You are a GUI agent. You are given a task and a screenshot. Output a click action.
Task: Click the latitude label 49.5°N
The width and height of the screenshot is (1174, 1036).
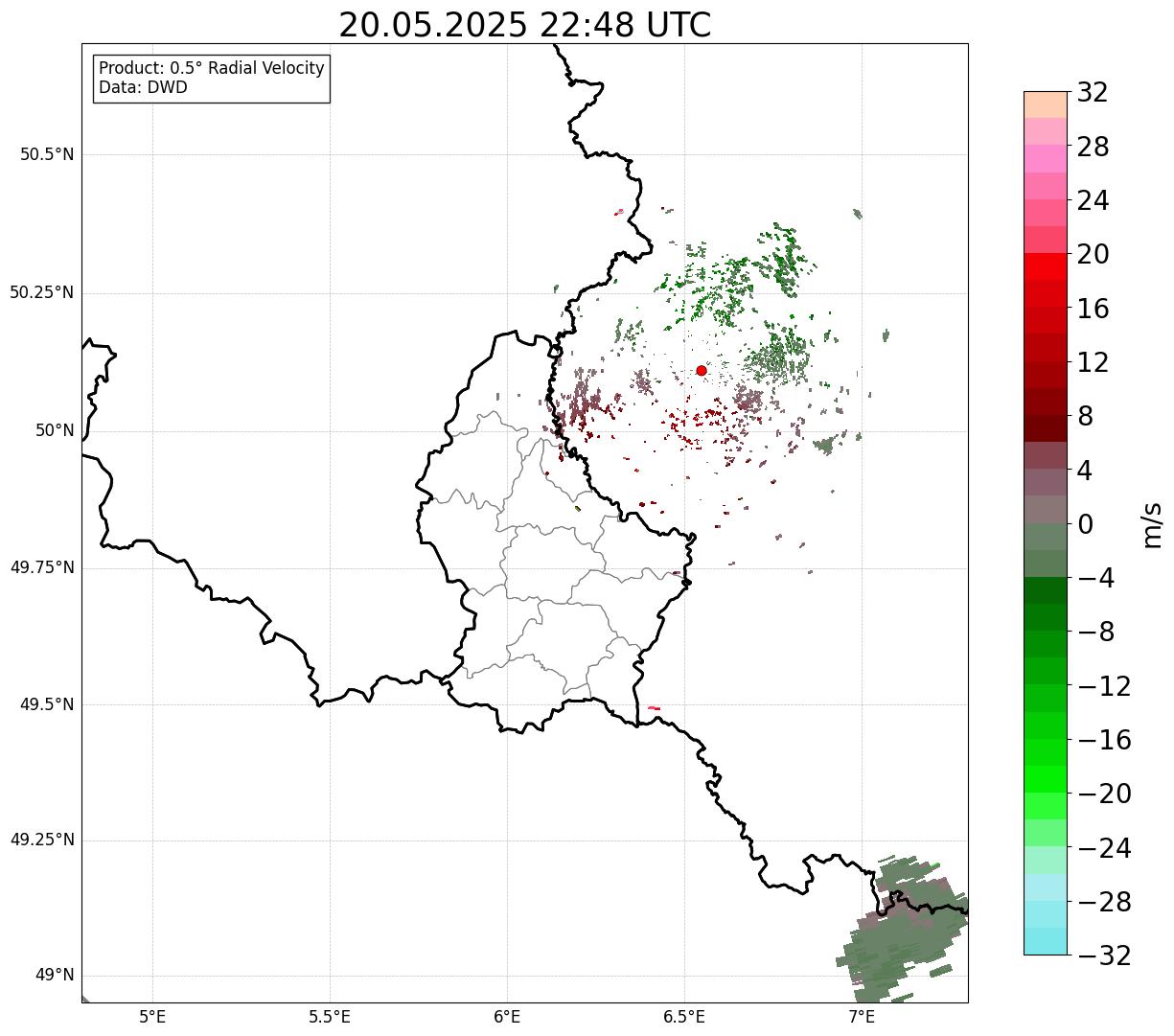(47, 704)
